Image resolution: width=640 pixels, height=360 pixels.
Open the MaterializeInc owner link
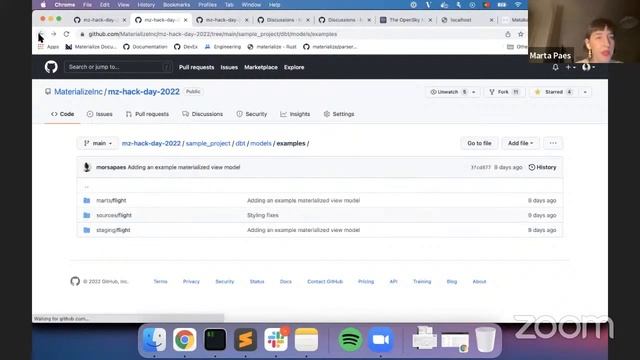(x=78, y=92)
